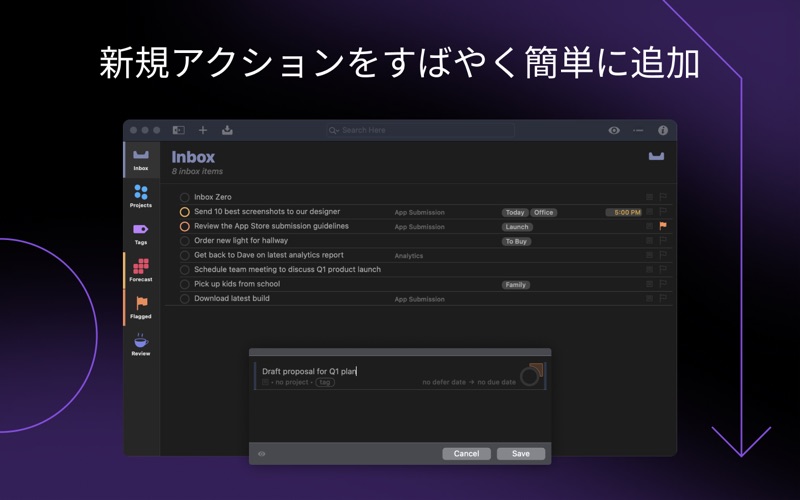Image resolution: width=800 pixels, height=500 pixels.
Task: Click the Analytics project label
Action: tap(409, 256)
